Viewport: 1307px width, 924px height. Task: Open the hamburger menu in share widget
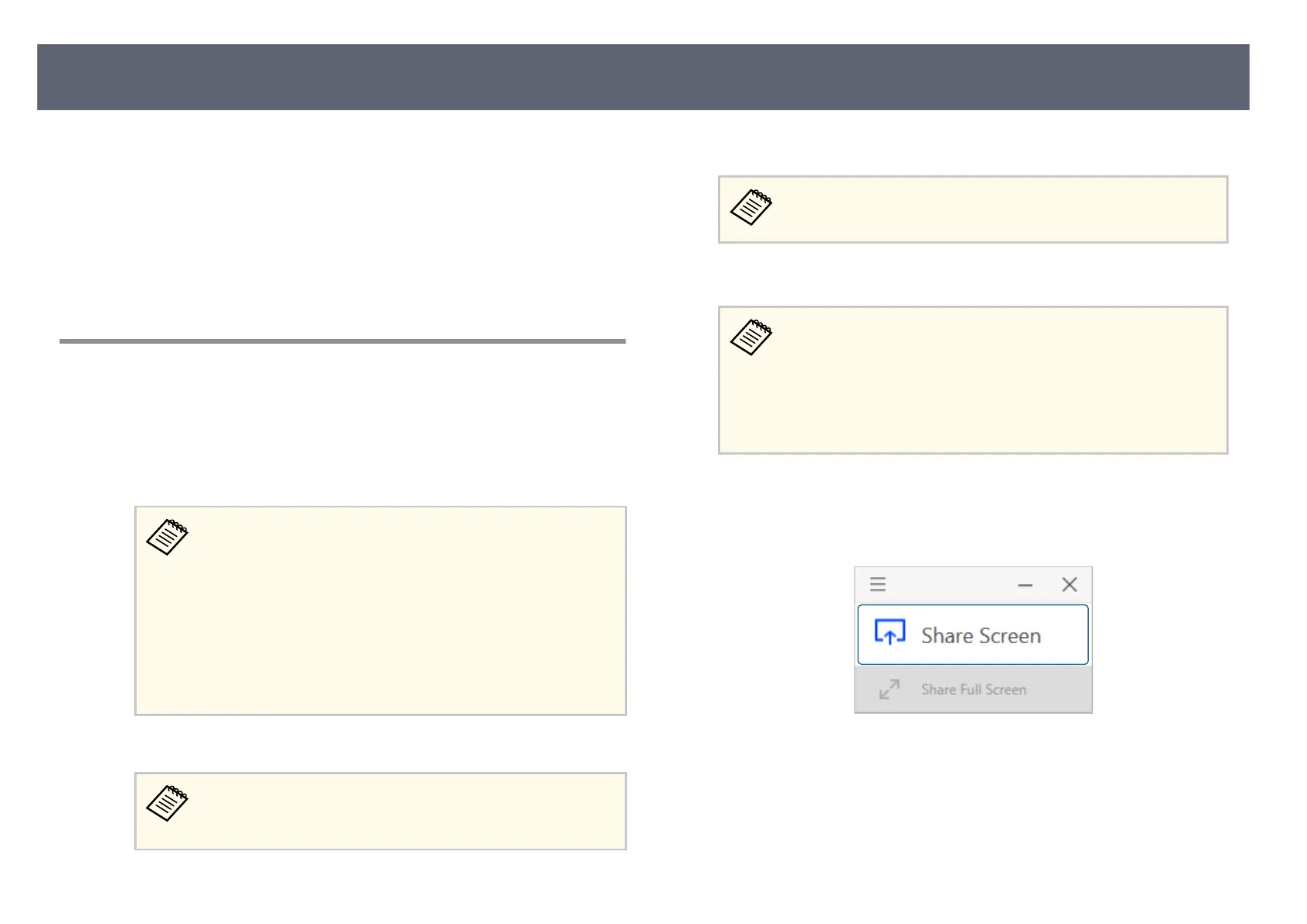coord(878,584)
